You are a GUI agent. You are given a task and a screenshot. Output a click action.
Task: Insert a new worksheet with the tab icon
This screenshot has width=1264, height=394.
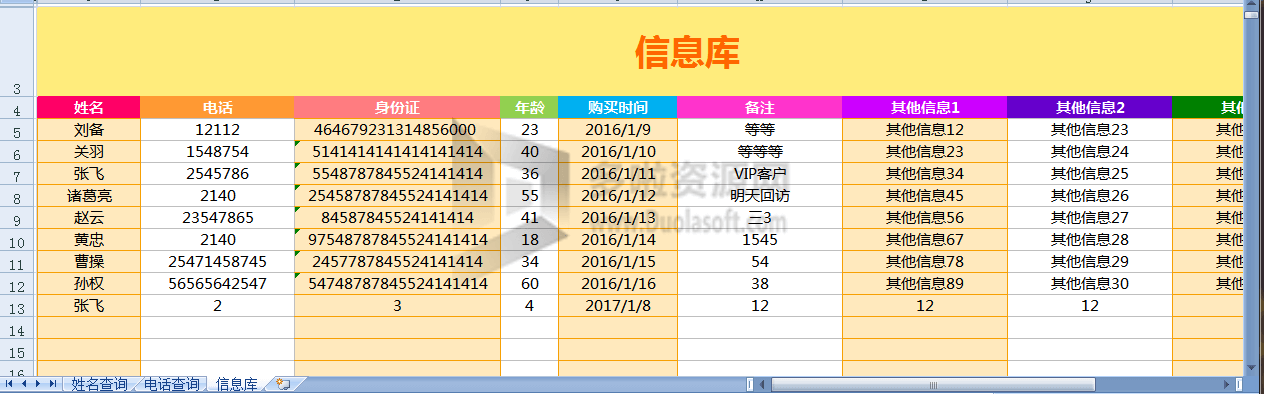tap(284, 384)
